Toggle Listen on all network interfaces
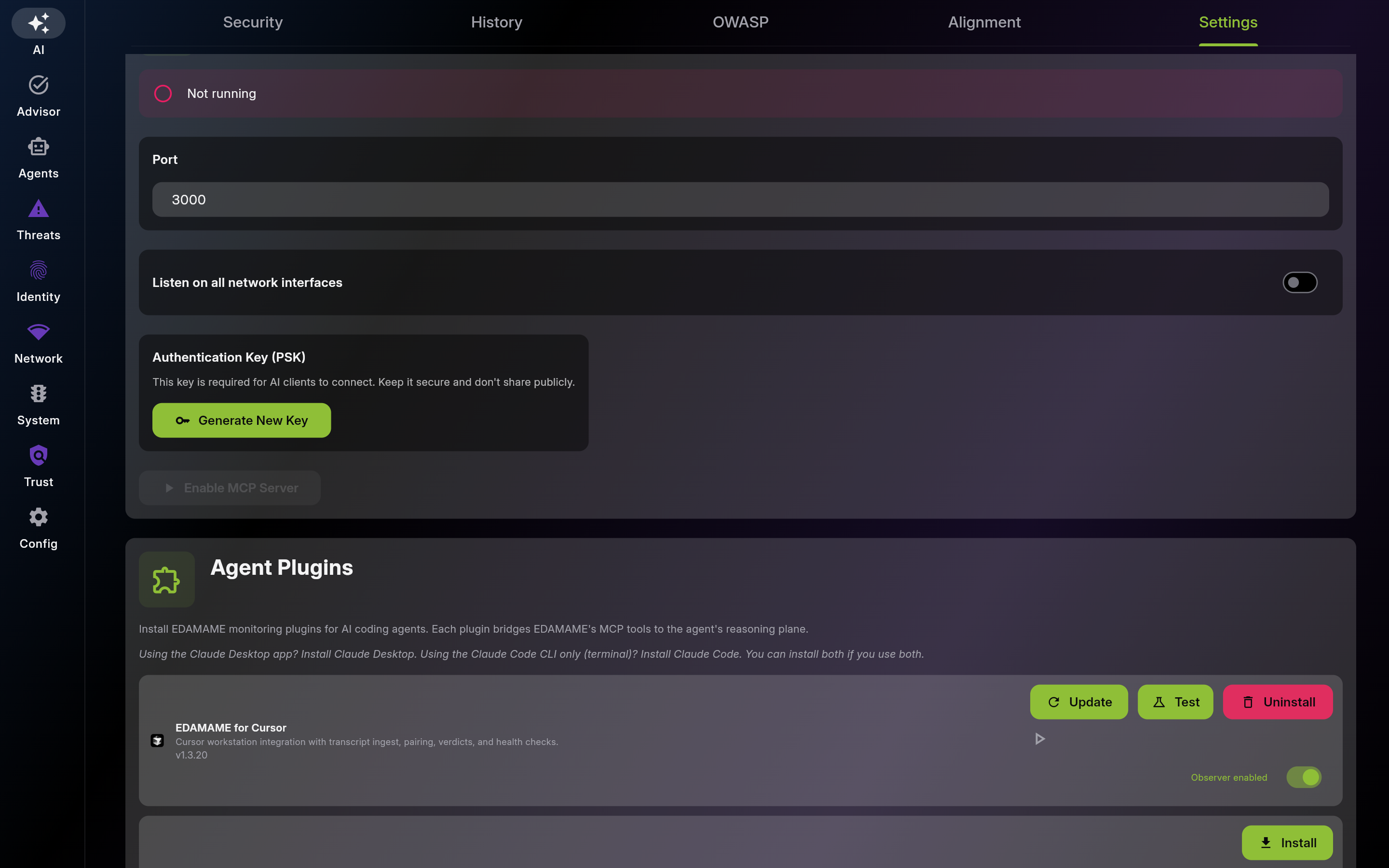The height and width of the screenshot is (868, 1389). pyautogui.click(x=1300, y=283)
